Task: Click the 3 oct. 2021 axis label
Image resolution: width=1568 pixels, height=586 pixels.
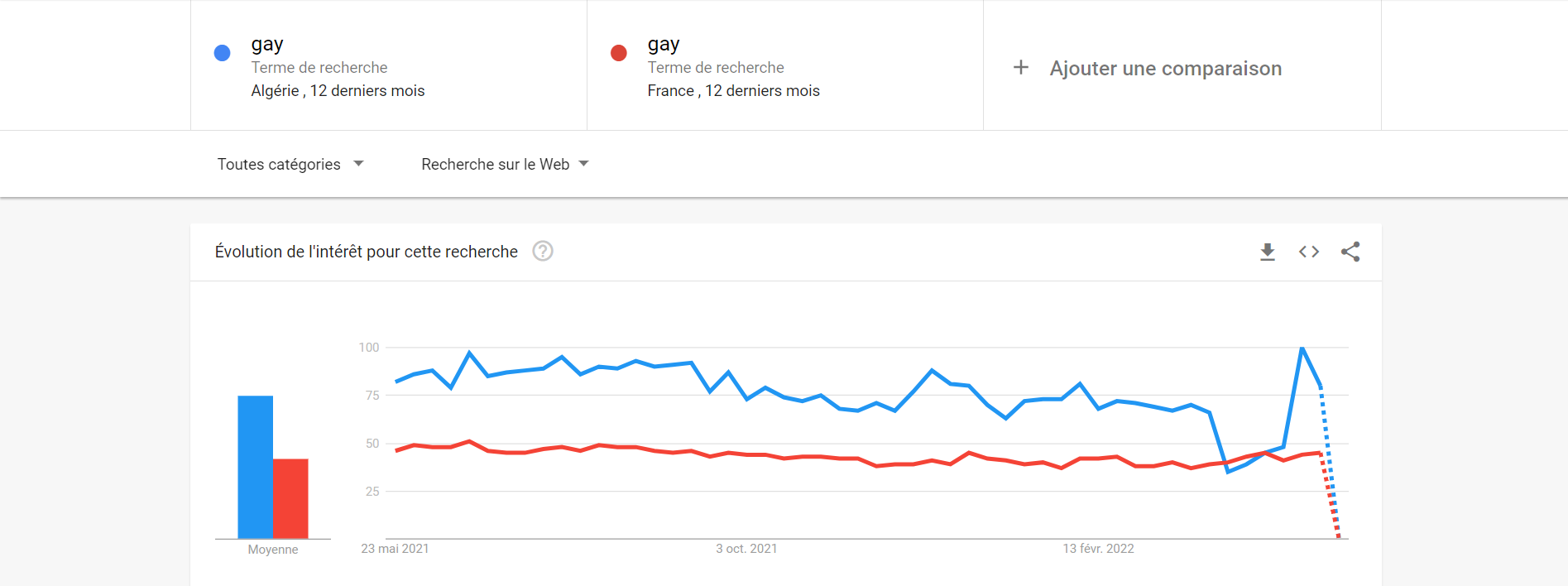Action: click(x=746, y=549)
